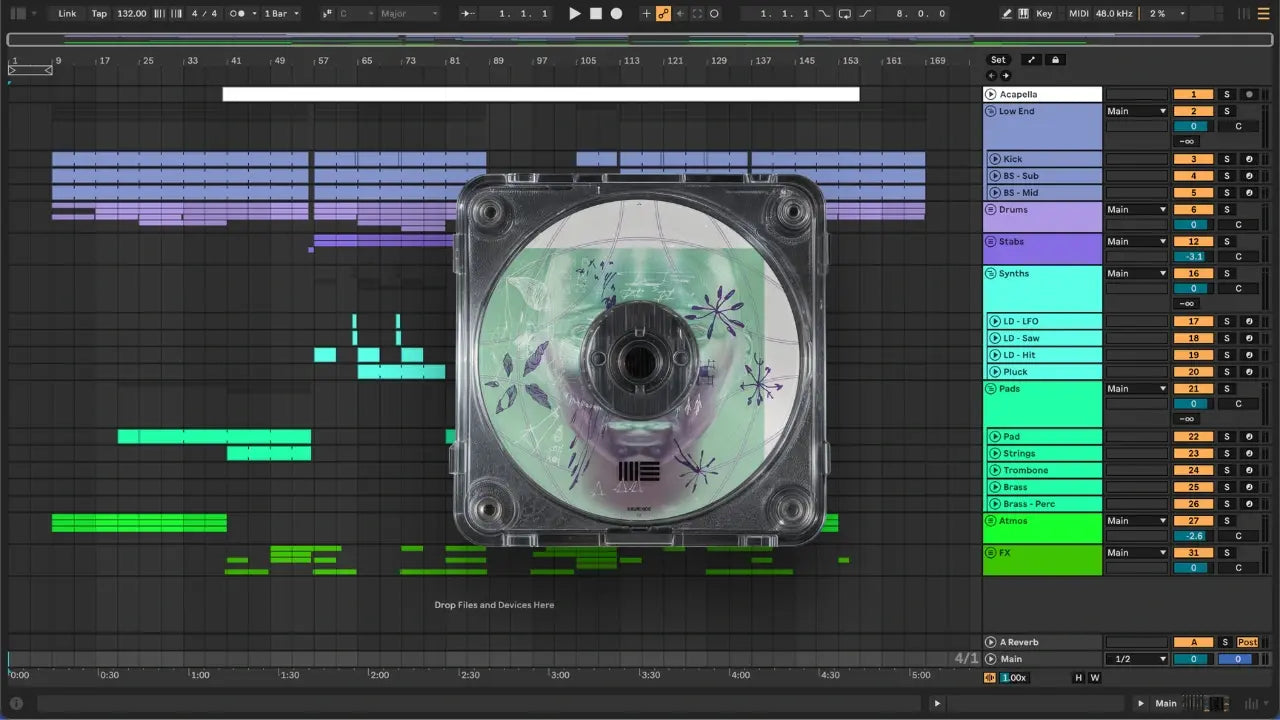
Task: Click the Tap tempo button
Action: [x=99, y=14]
